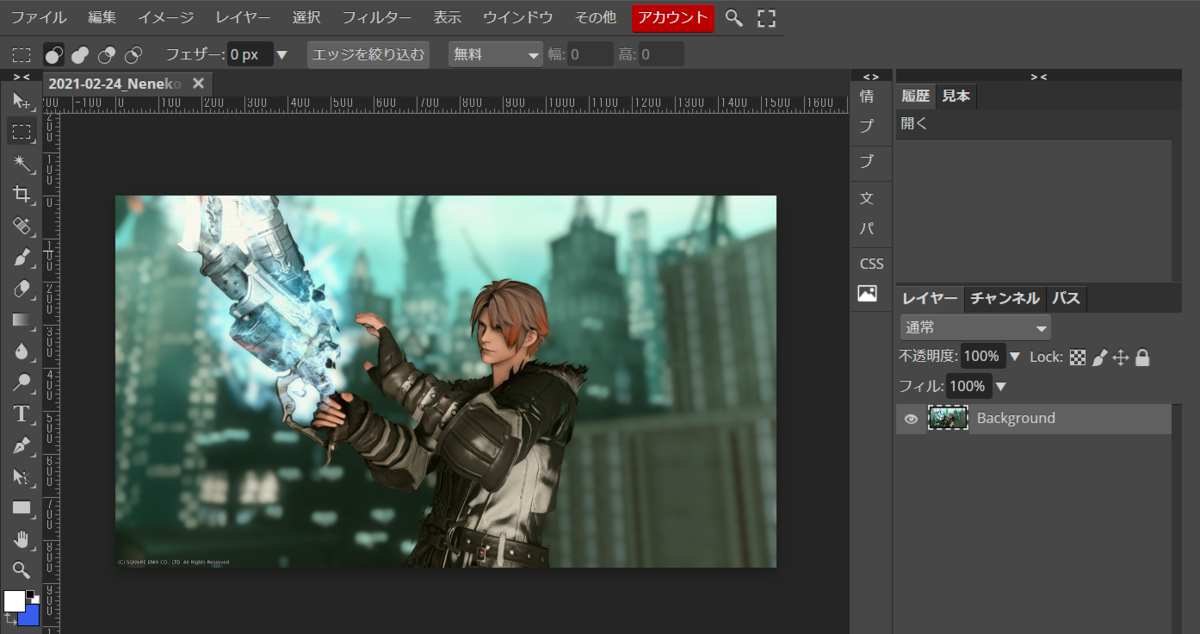Open the ファイル menu
This screenshot has height=634, width=1200.
click(x=38, y=18)
